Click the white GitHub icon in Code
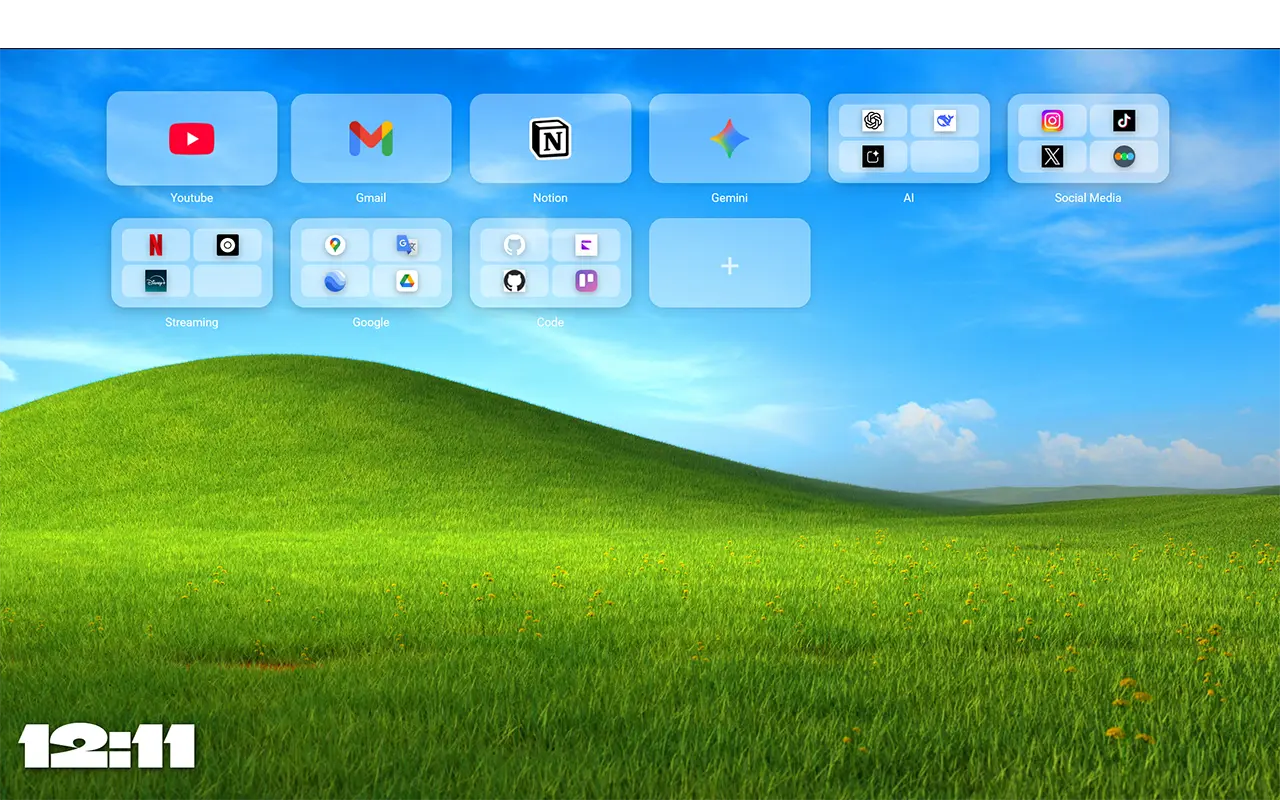Screen dimensions: 1280x800 coord(514,245)
